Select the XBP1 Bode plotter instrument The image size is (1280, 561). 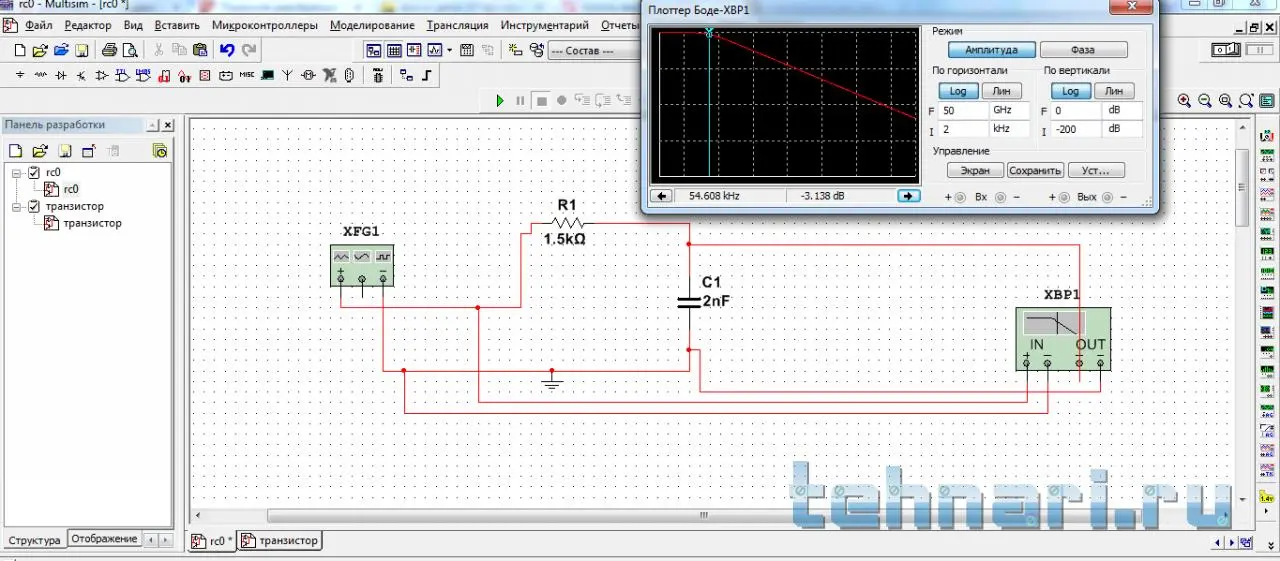pos(1062,339)
